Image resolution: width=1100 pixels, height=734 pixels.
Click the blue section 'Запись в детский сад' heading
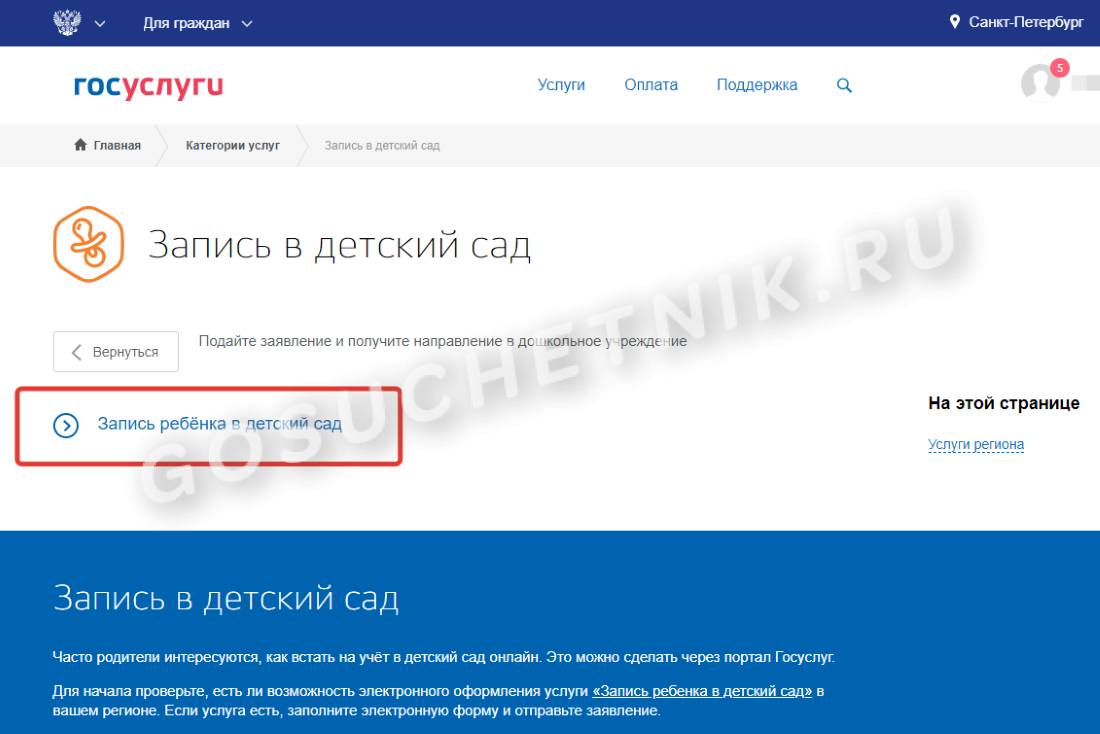click(x=226, y=599)
